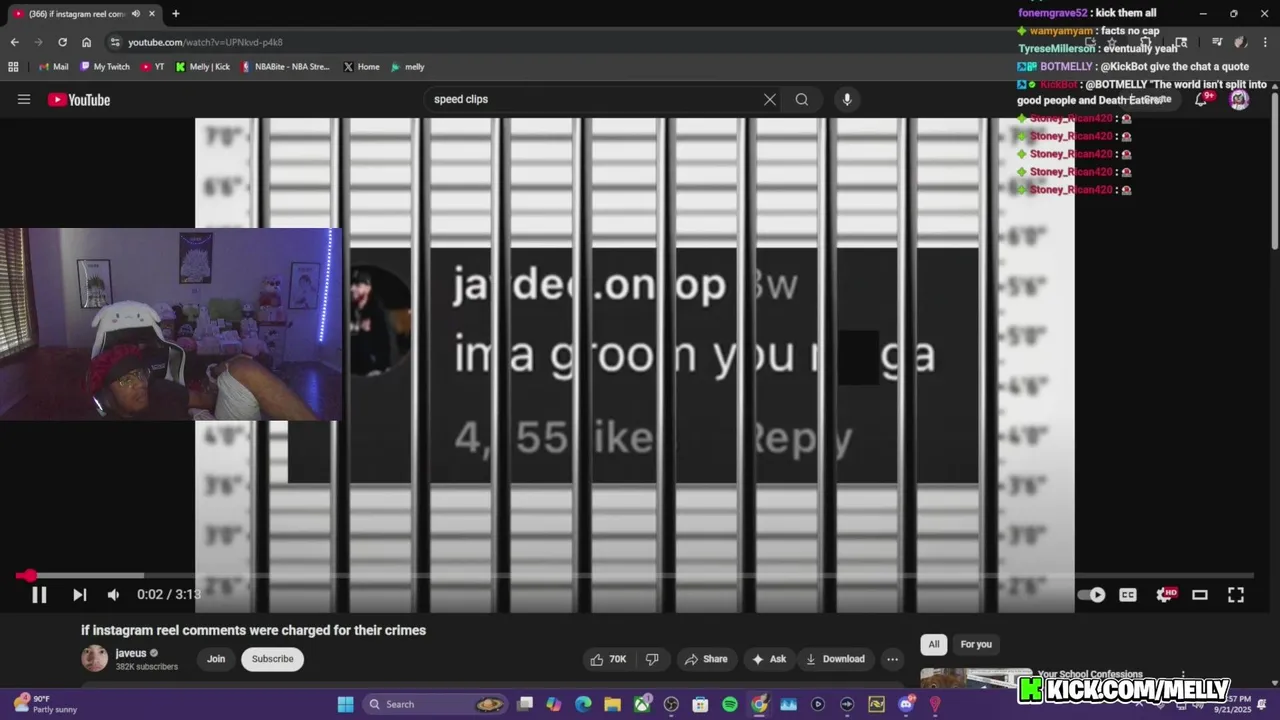Open the NBABite bookmark
This screenshot has width=1280, height=720.
(285, 67)
